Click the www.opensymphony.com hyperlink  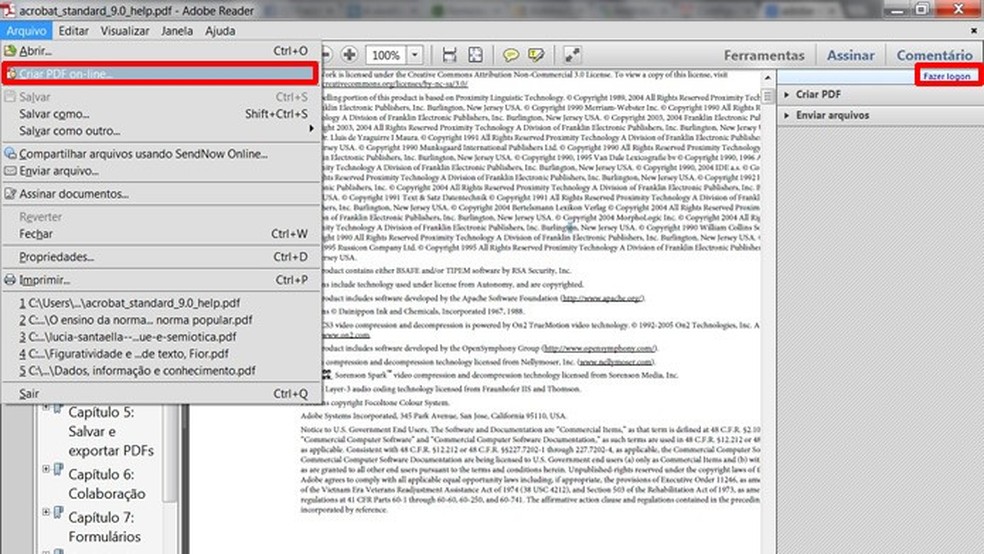pyautogui.click(x=599, y=348)
